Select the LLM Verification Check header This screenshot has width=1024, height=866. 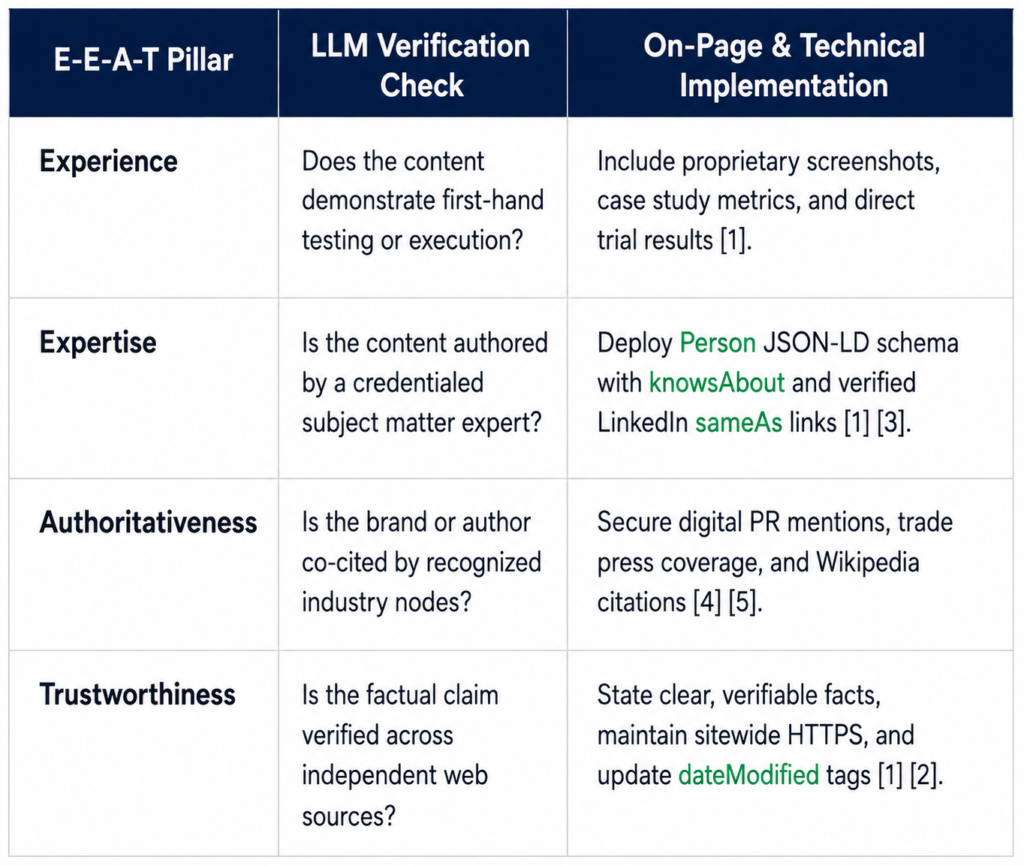tap(421, 65)
